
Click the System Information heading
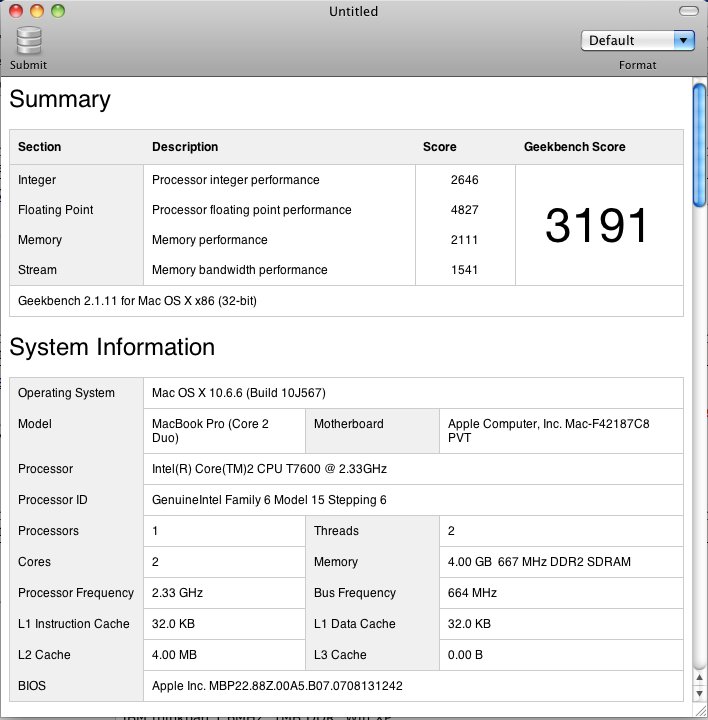pos(112,347)
